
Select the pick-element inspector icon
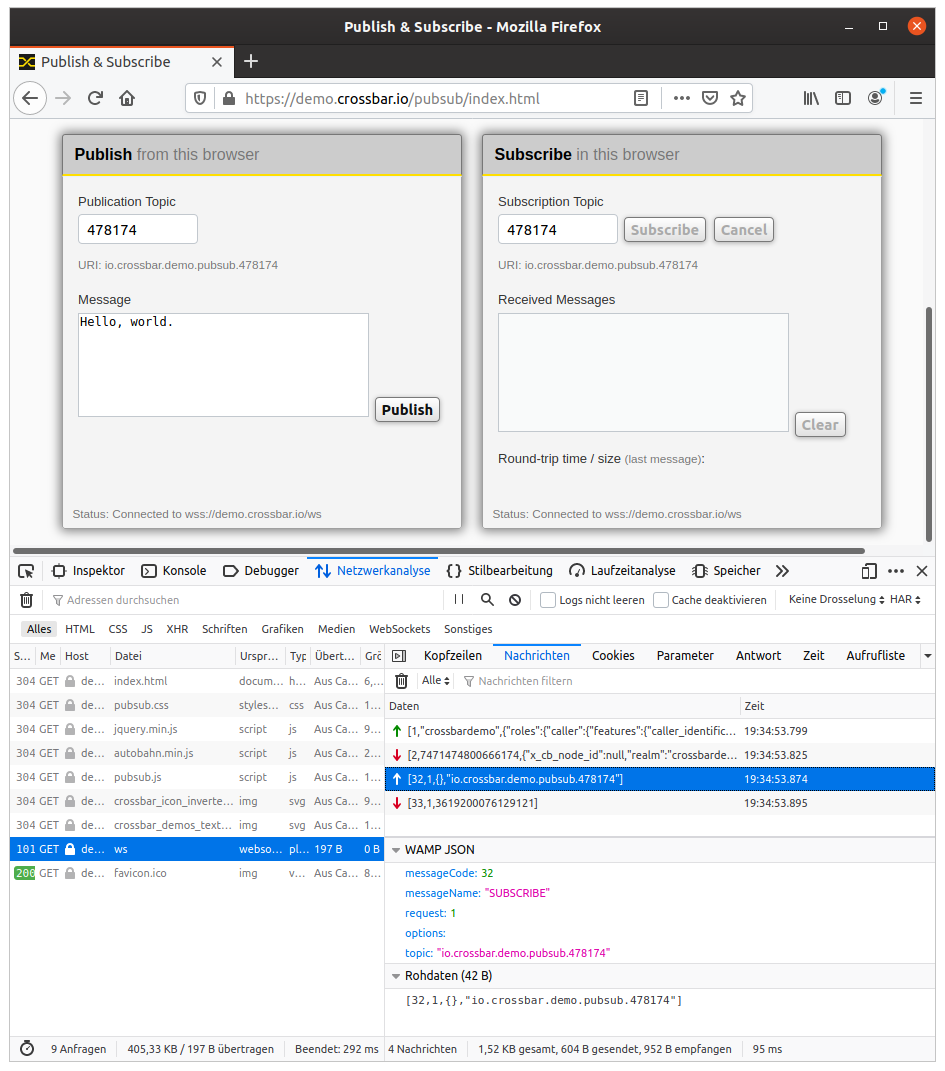27,570
